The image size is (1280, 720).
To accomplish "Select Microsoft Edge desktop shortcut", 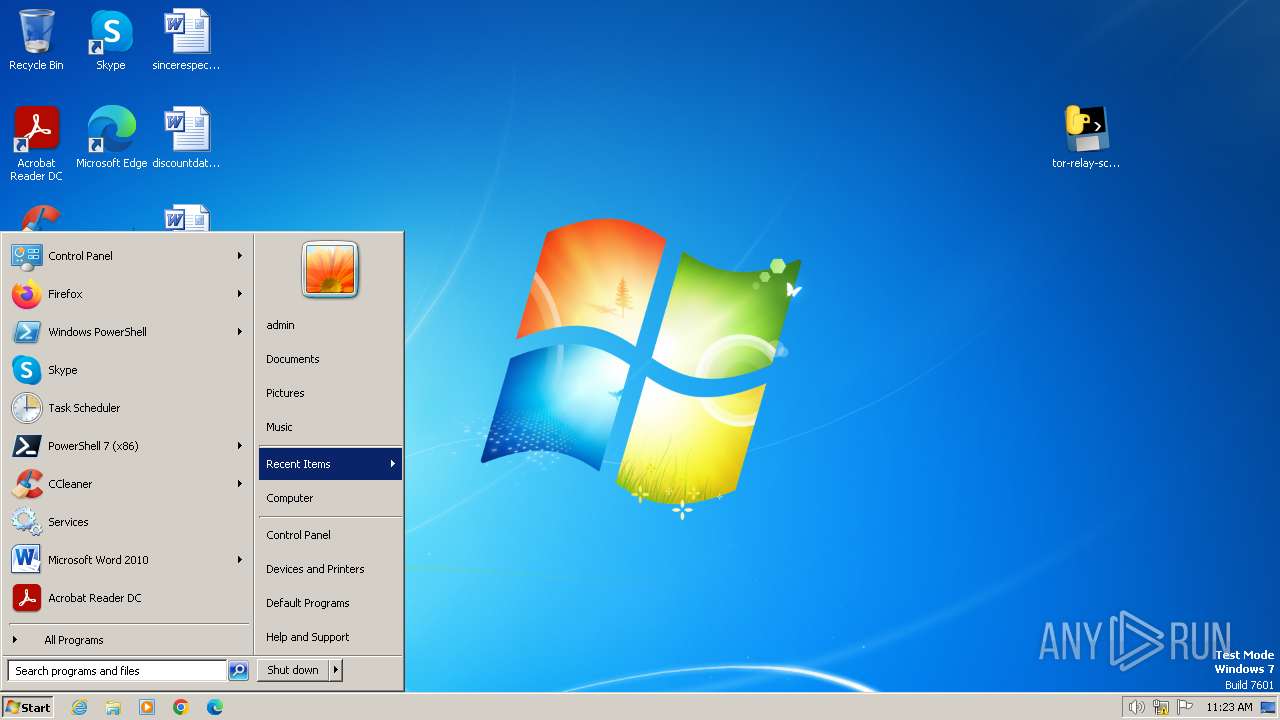I will [111, 137].
